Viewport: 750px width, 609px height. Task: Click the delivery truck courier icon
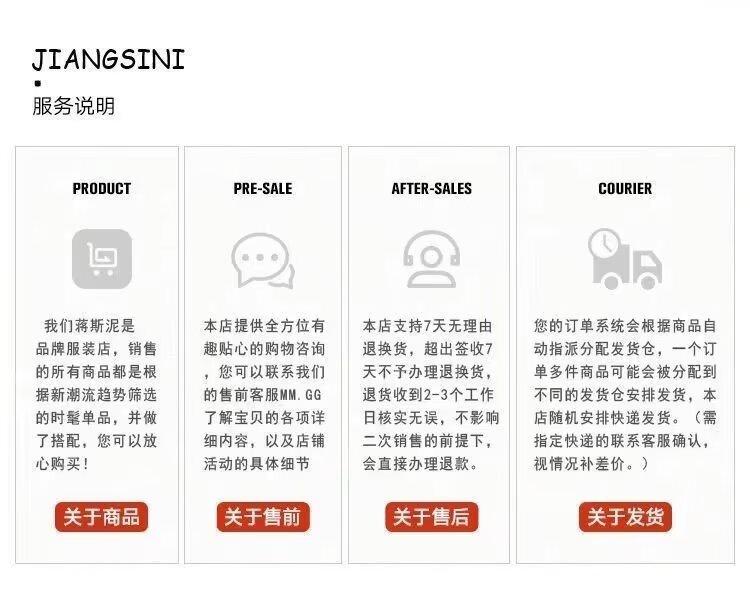[625, 259]
